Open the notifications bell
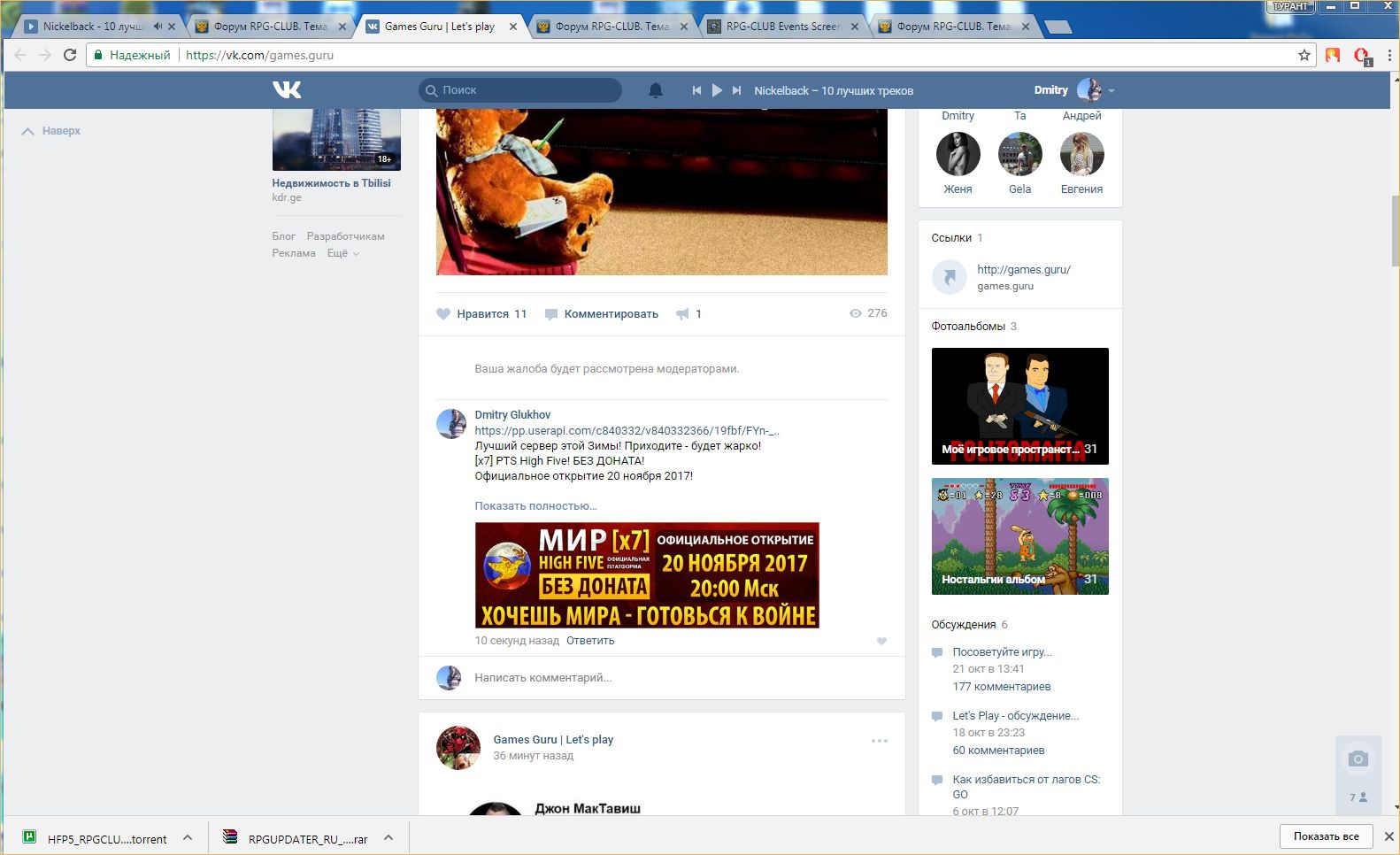This screenshot has height=855, width=1400. 656,90
